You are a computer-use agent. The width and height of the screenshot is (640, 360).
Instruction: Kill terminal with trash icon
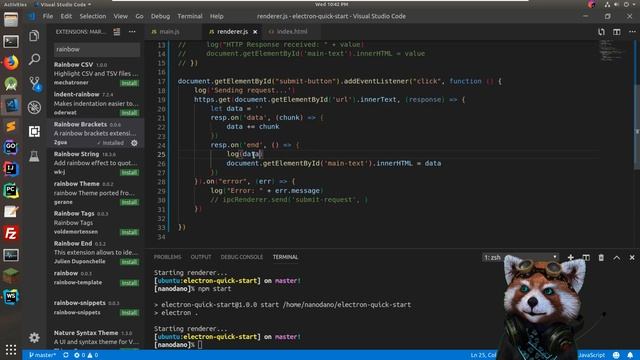click(x=601, y=258)
